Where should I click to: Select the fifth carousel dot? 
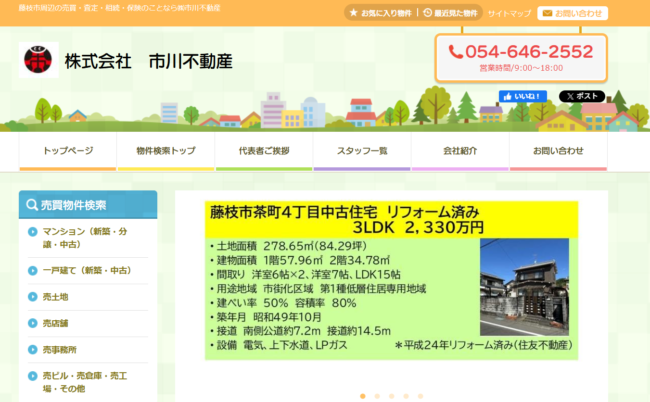pos(420,396)
